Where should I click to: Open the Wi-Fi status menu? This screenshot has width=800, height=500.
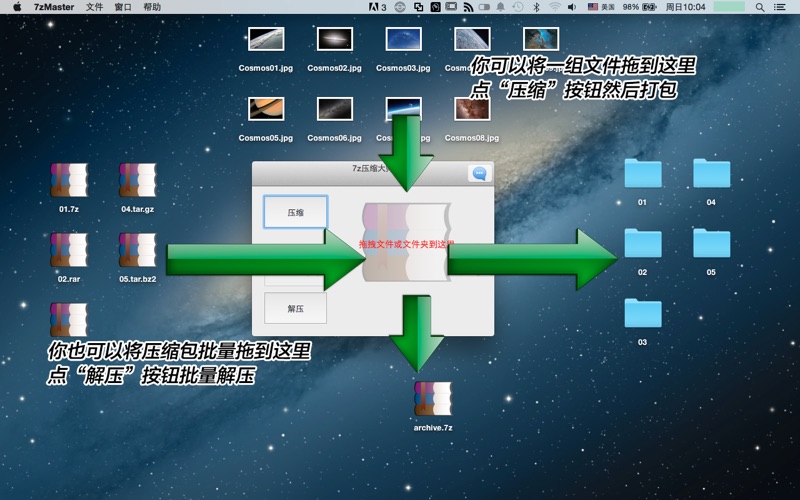point(555,7)
